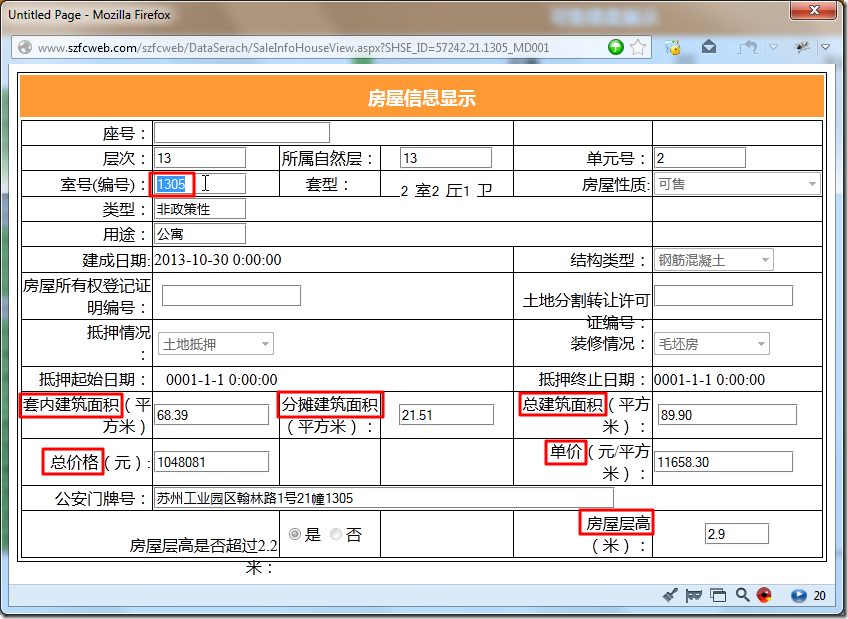Open dropdown arrow beside undo icon

tap(773, 47)
